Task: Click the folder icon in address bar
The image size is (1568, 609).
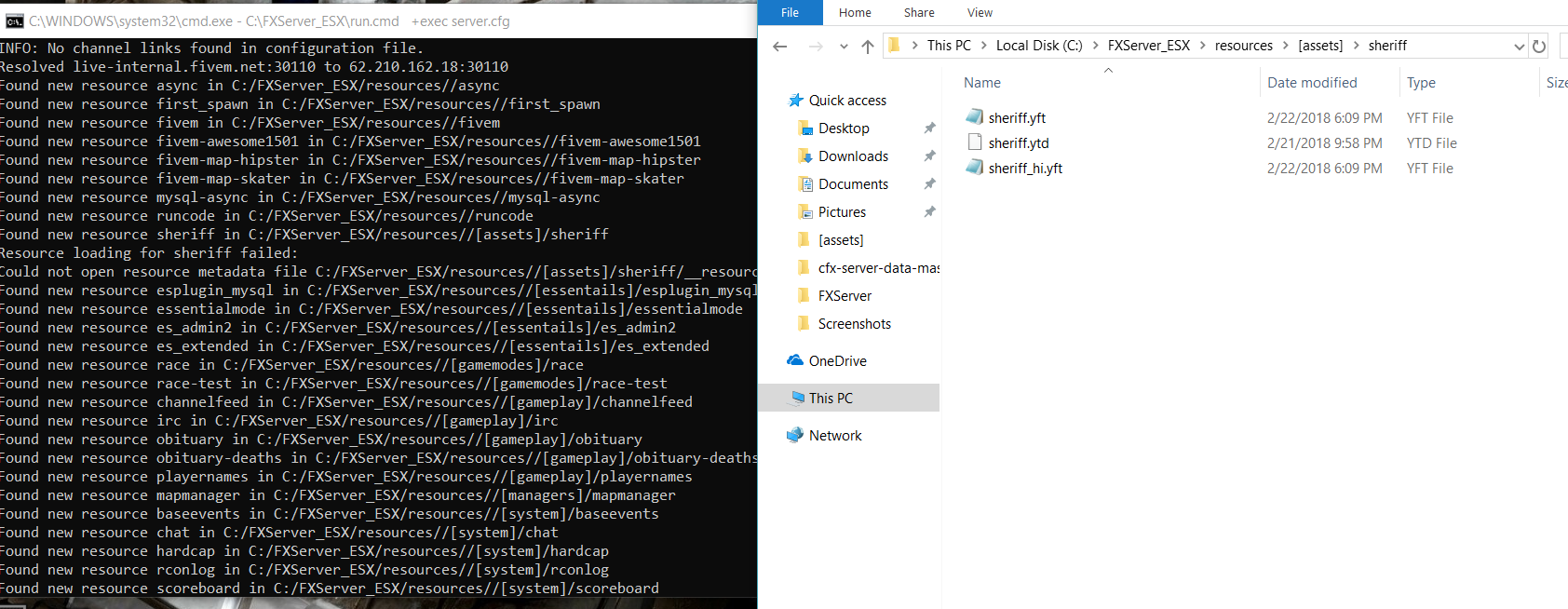Action: 895,45
